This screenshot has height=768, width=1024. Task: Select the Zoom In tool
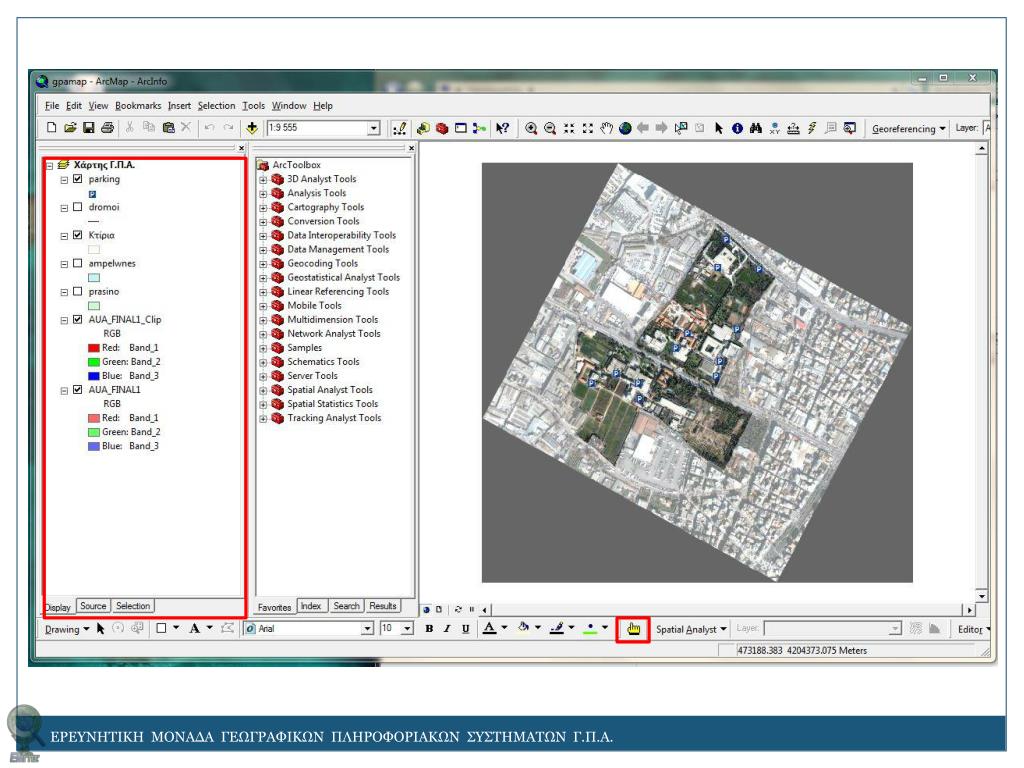point(532,129)
